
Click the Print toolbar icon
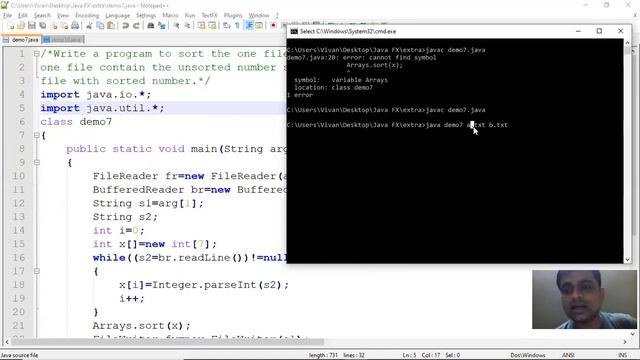(75, 26)
